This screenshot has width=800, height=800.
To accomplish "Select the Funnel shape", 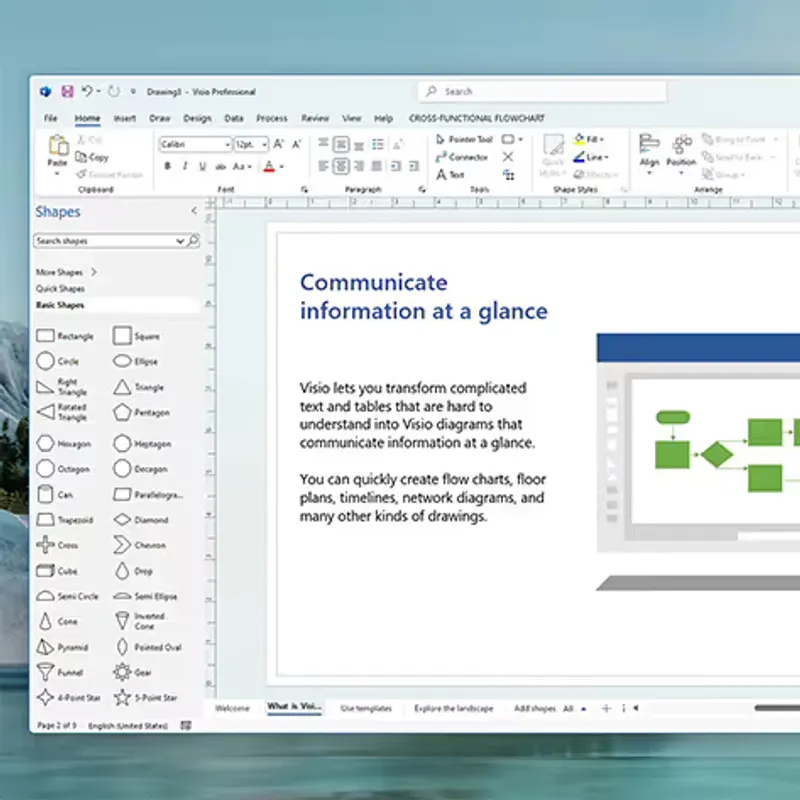I will pos(60,672).
